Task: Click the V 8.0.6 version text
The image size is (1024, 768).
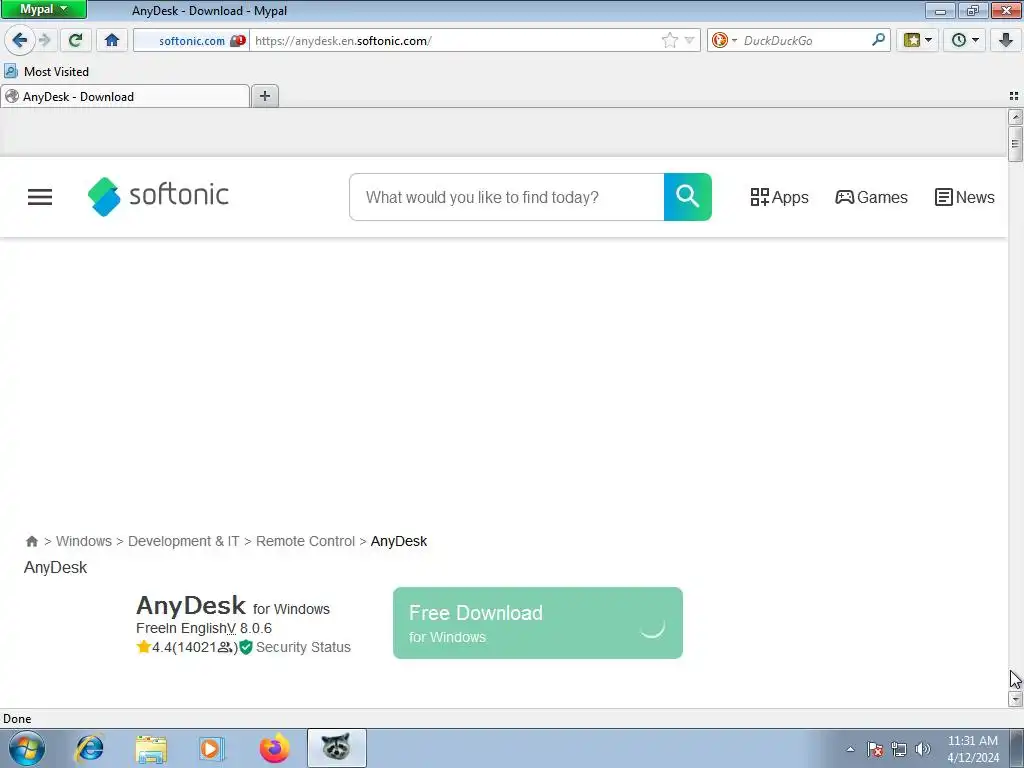Action: point(249,628)
